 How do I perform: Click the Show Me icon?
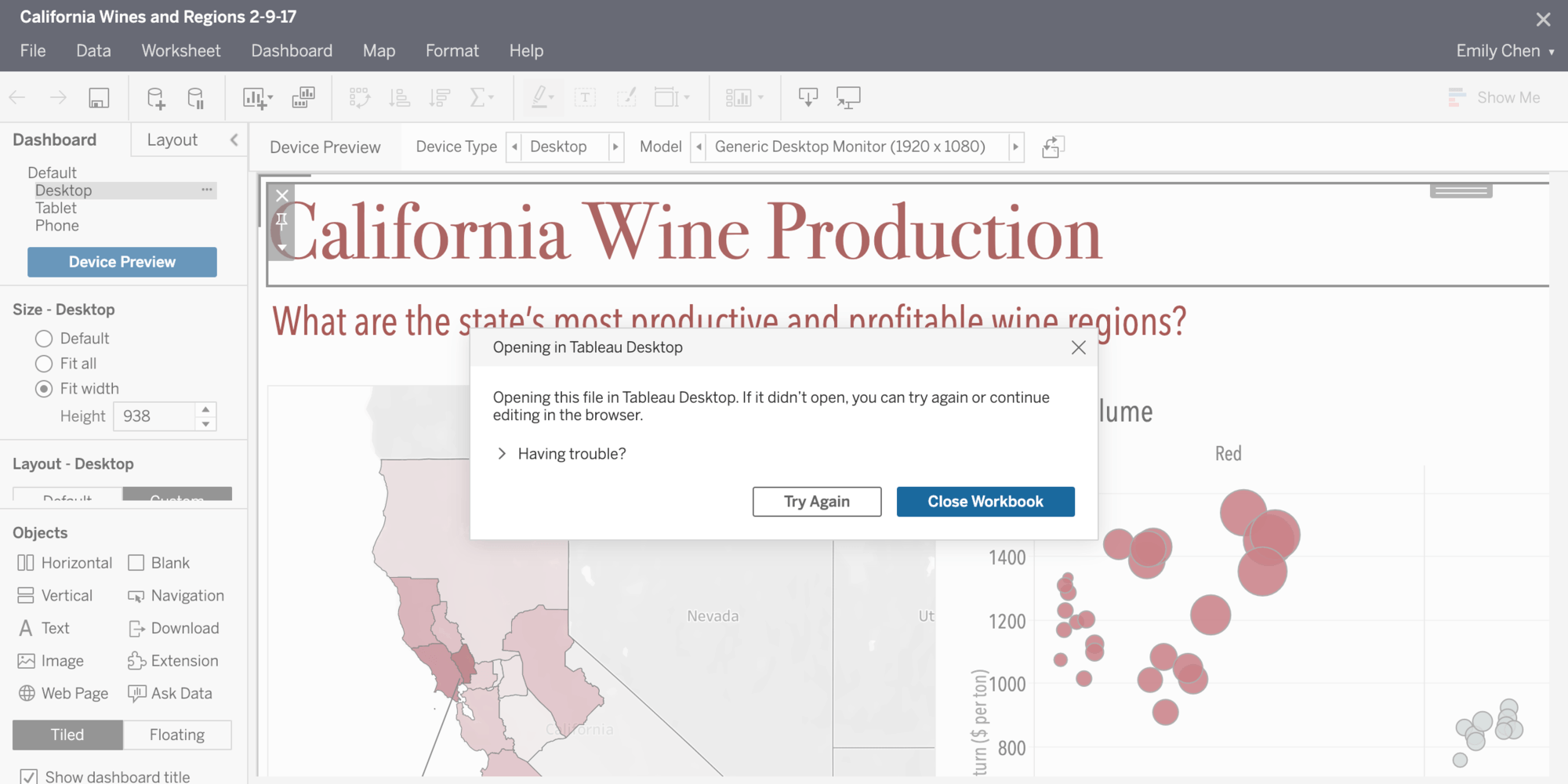1457,97
